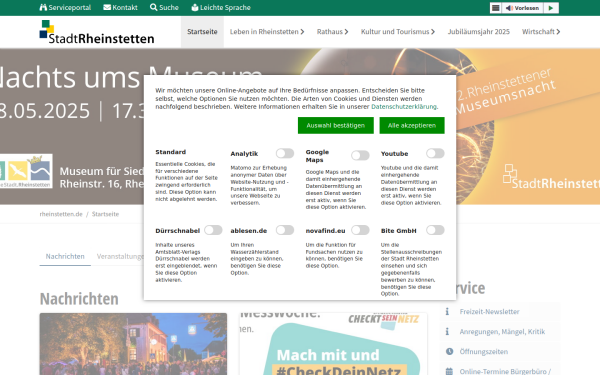Enable the Google Maps cookie toggle
This screenshot has width=600, height=375.
click(360, 155)
